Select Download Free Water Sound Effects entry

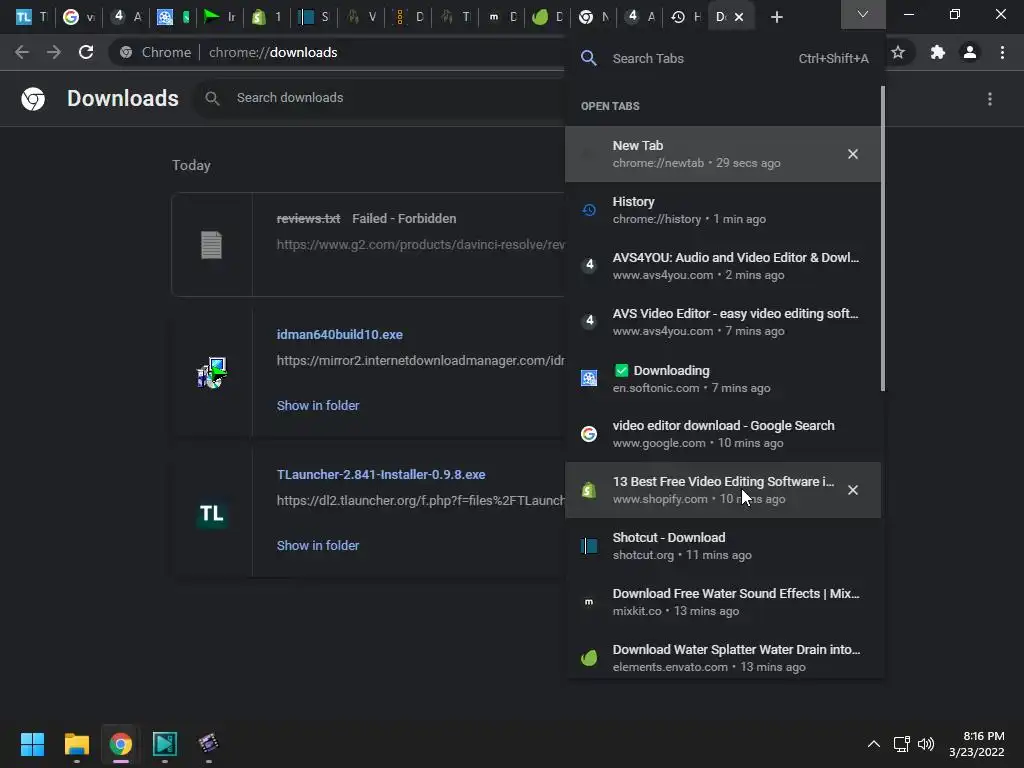tap(722, 602)
